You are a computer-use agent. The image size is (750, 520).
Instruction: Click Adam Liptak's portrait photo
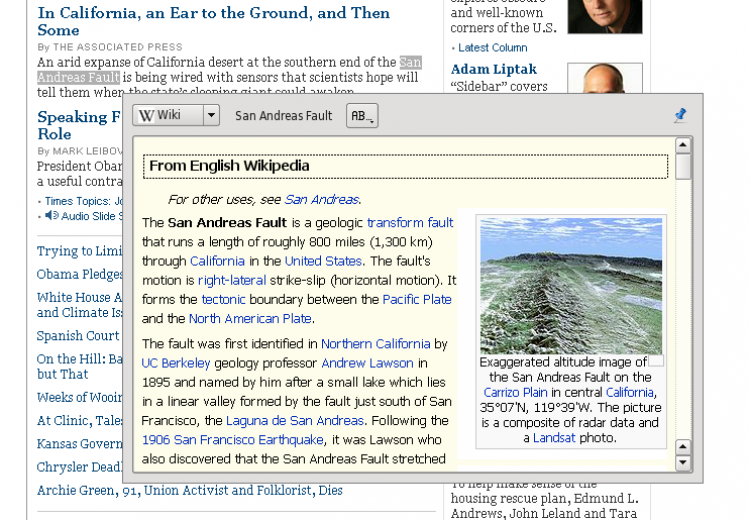coord(605,78)
